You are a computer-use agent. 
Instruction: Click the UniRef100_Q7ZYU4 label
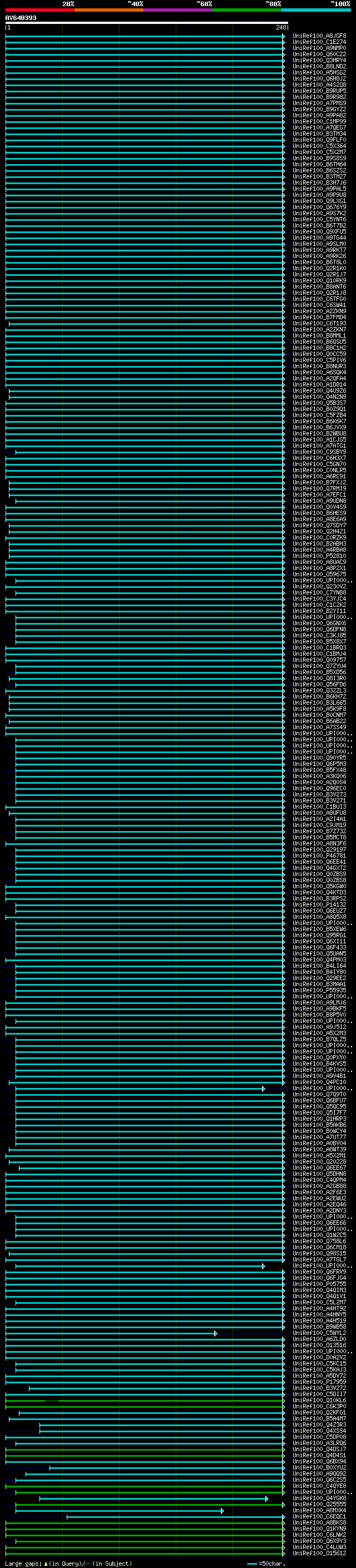[319, 666]
